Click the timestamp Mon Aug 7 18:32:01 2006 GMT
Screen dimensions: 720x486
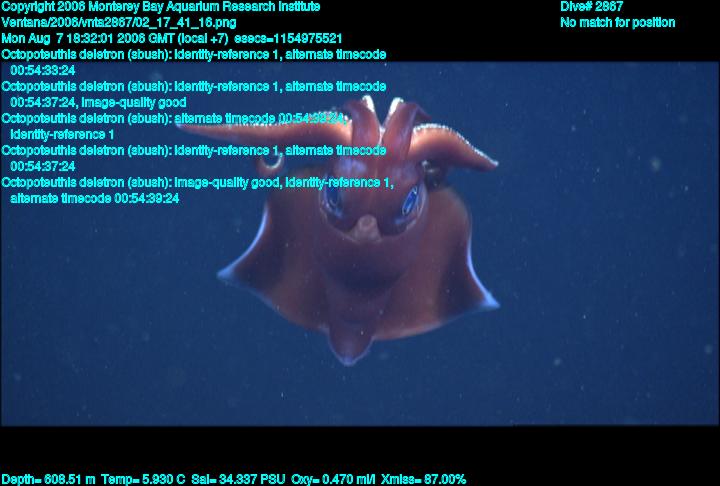click(x=87, y=39)
